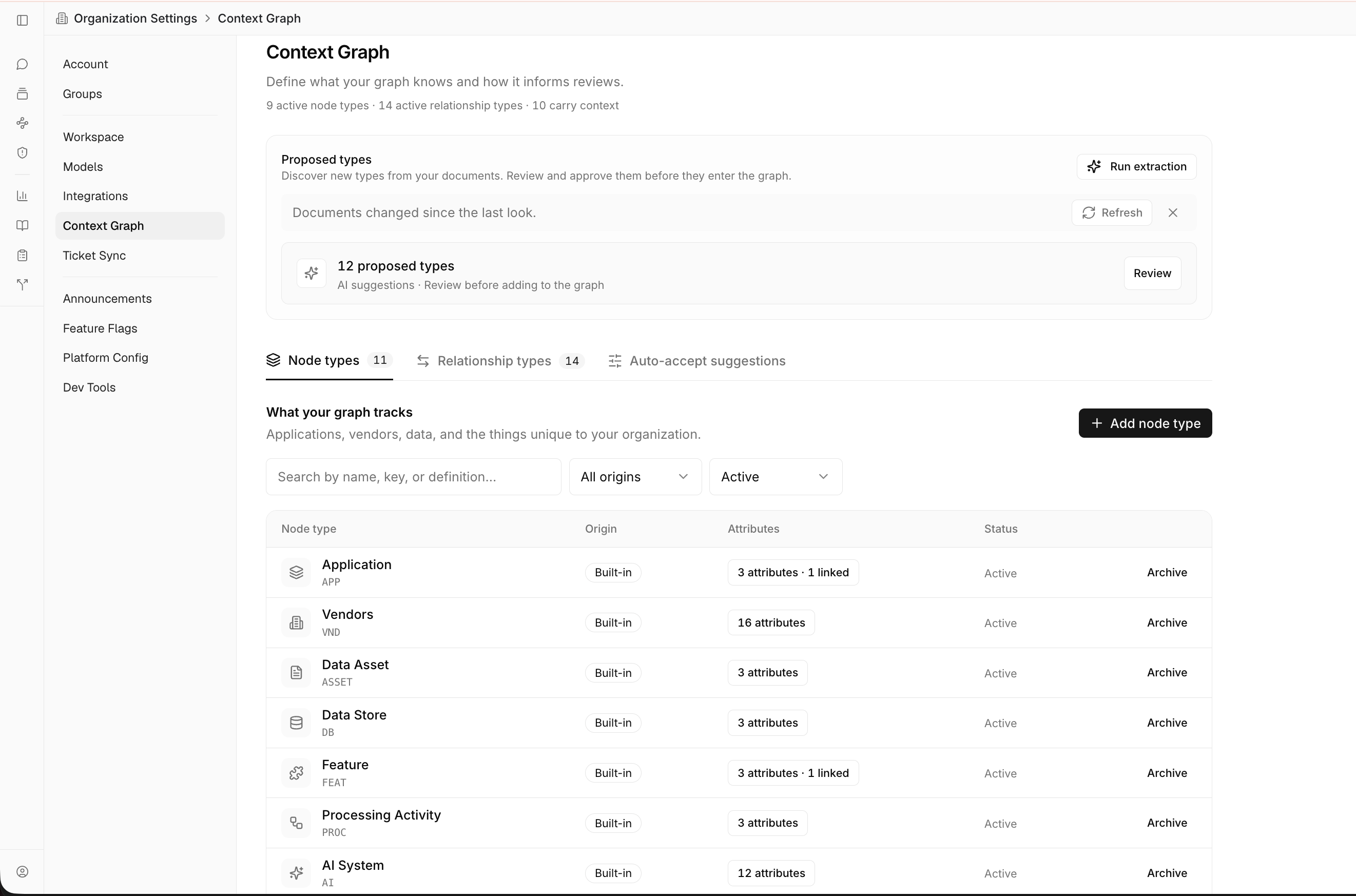Click the stacked layers icon in left rail
The width and height of the screenshot is (1356, 896).
coord(22,94)
